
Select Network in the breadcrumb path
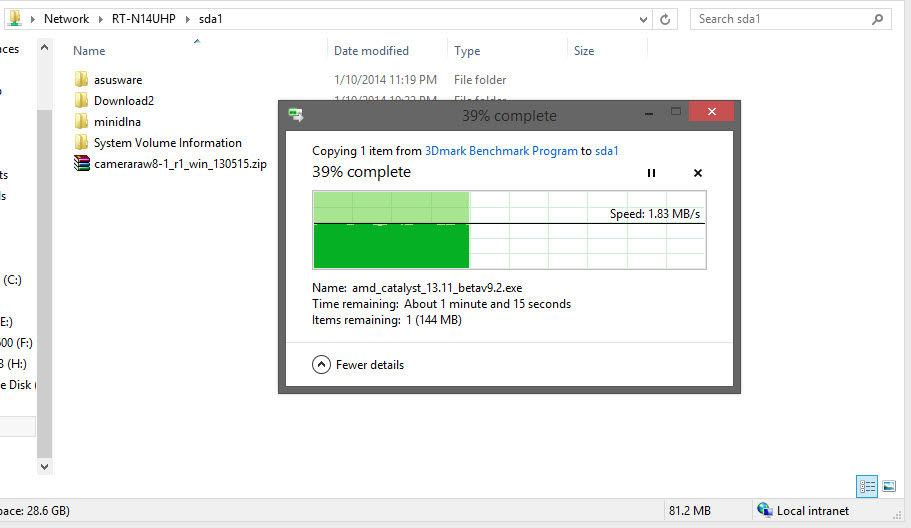point(66,19)
